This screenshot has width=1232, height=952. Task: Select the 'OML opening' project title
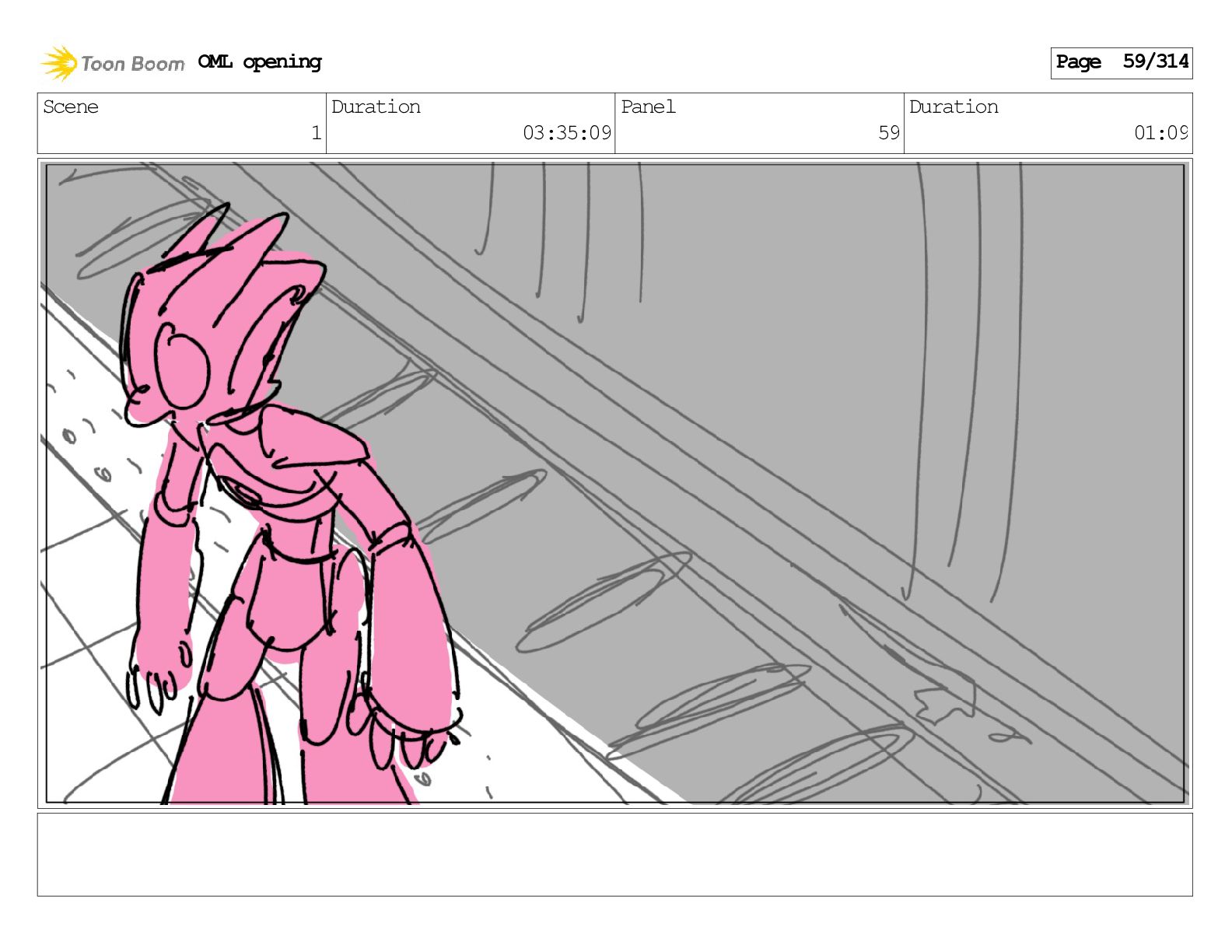pyautogui.click(x=259, y=62)
